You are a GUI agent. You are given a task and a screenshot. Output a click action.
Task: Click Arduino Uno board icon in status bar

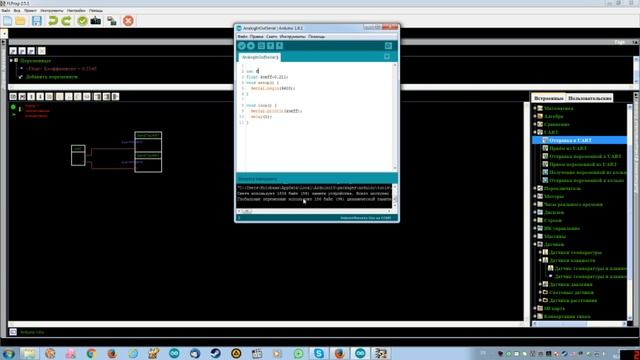click(x=13, y=332)
